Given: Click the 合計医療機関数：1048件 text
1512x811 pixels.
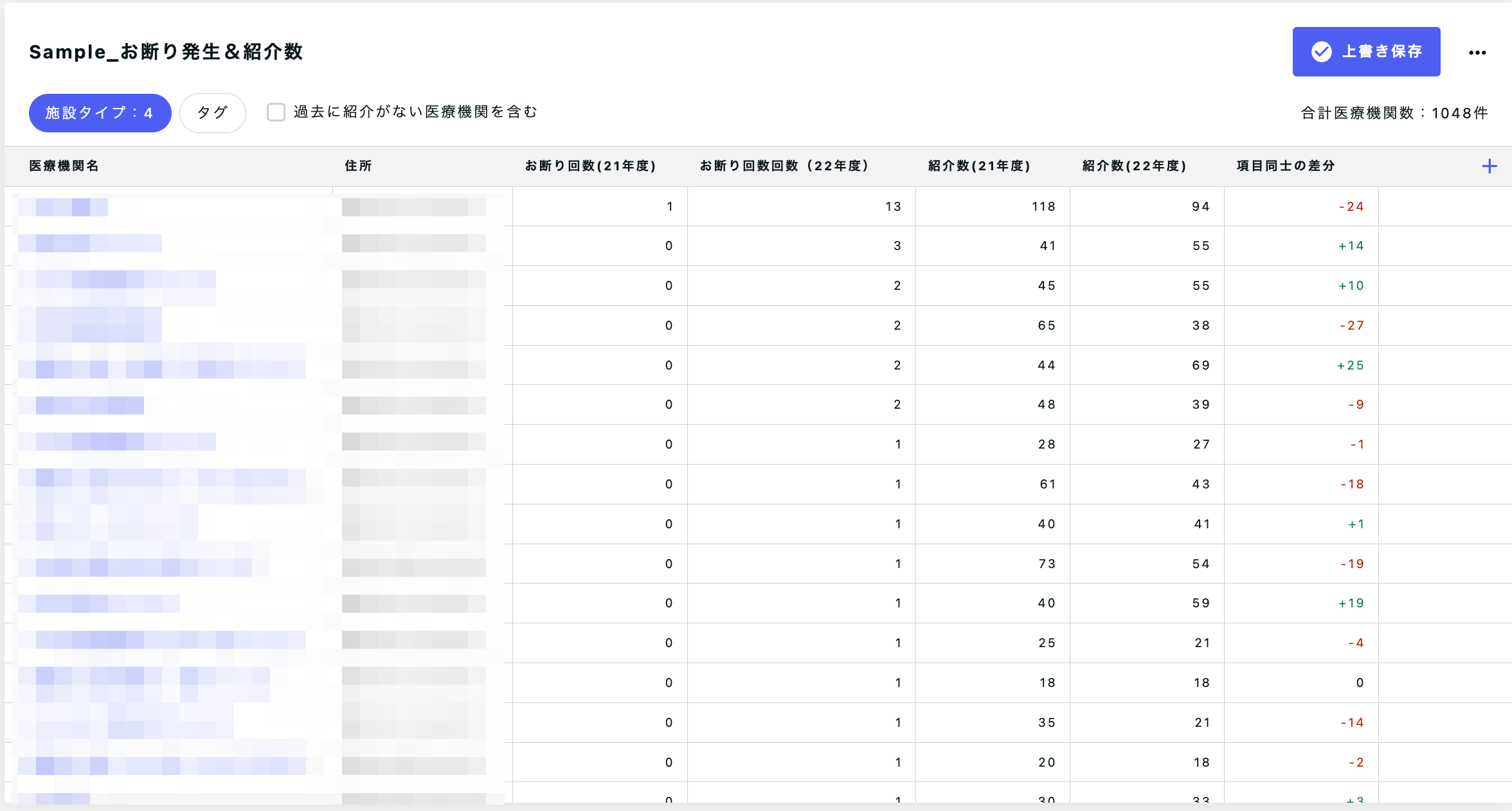Looking at the screenshot, I should 1394,113.
